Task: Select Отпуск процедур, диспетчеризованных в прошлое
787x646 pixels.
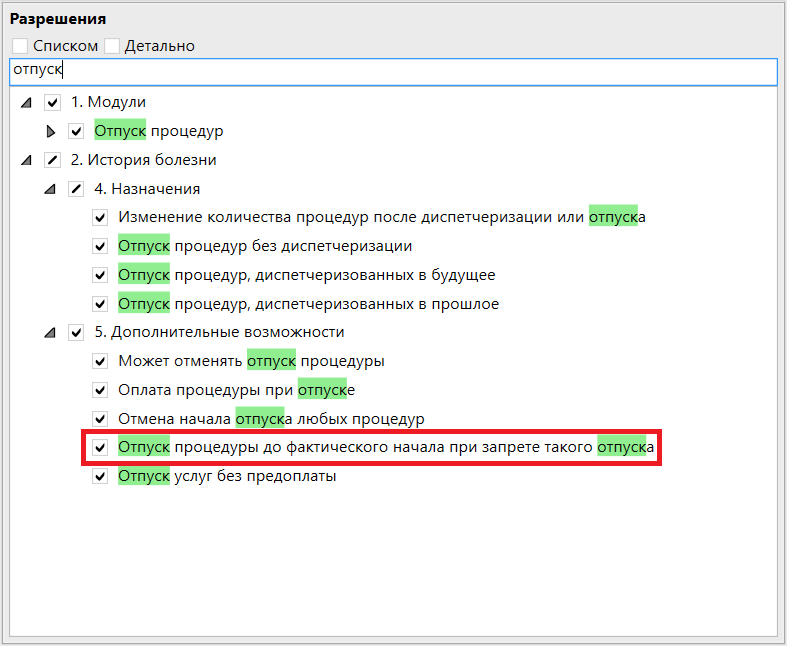Action: (x=308, y=304)
